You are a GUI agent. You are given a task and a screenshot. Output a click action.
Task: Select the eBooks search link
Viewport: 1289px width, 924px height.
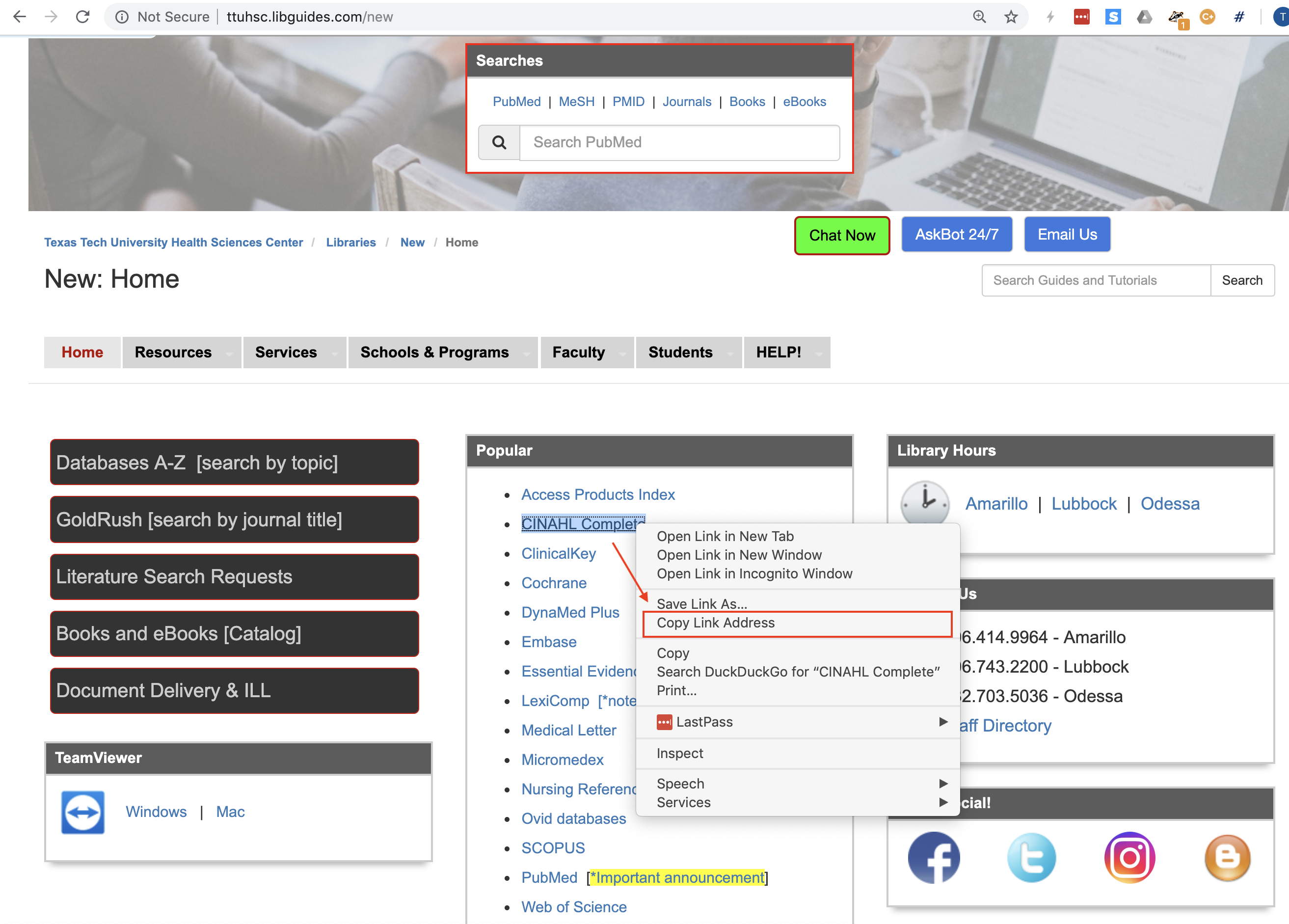pos(804,102)
